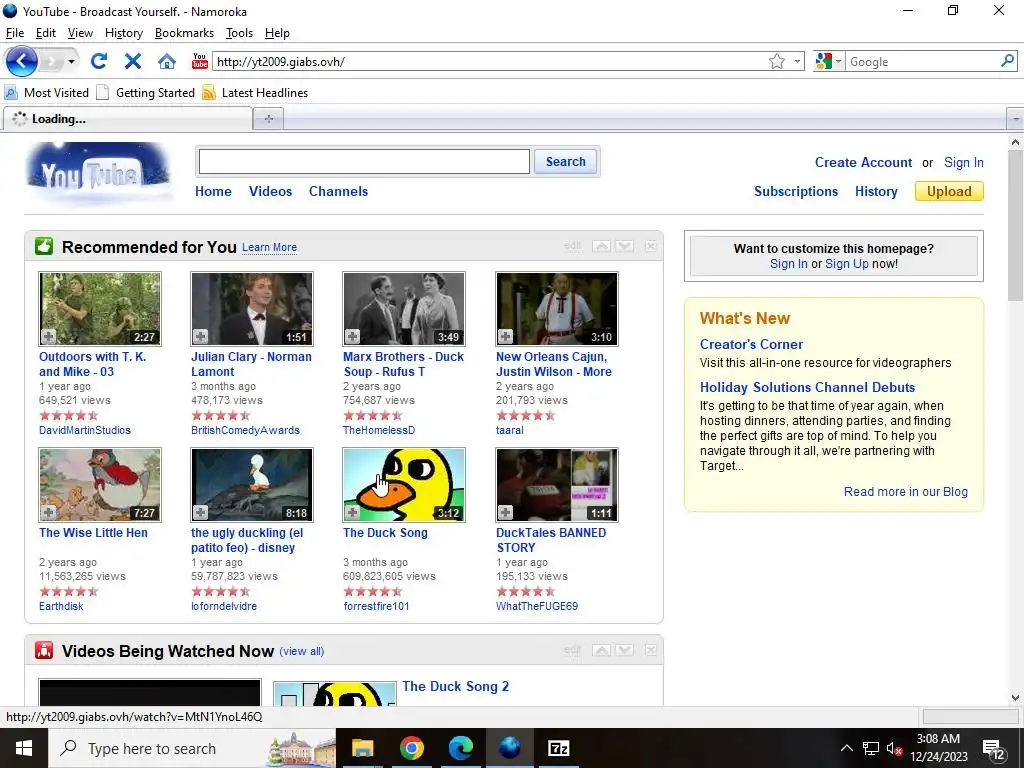Bookmark this page with the star icon
The height and width of the screenshot is (768, 1024).
776,61
